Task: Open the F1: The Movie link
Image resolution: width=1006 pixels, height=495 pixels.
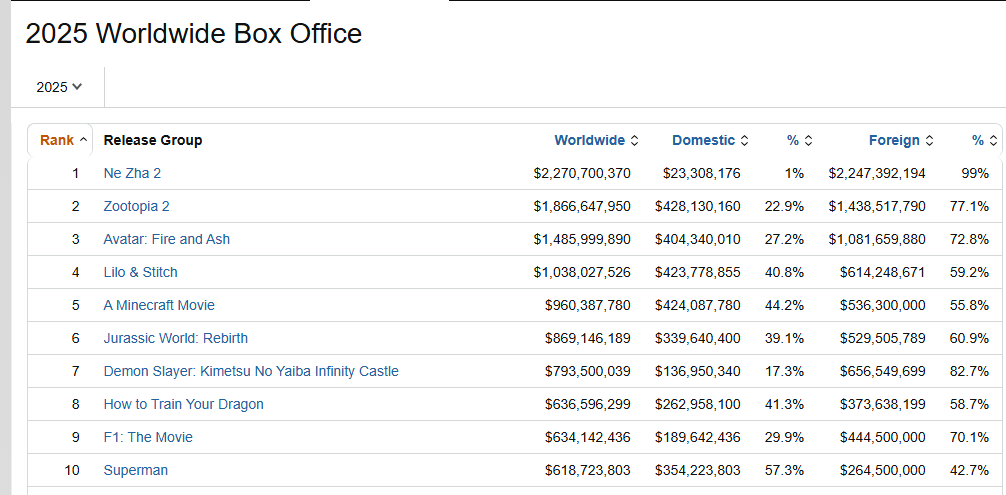Action: (x=148, y=437)
